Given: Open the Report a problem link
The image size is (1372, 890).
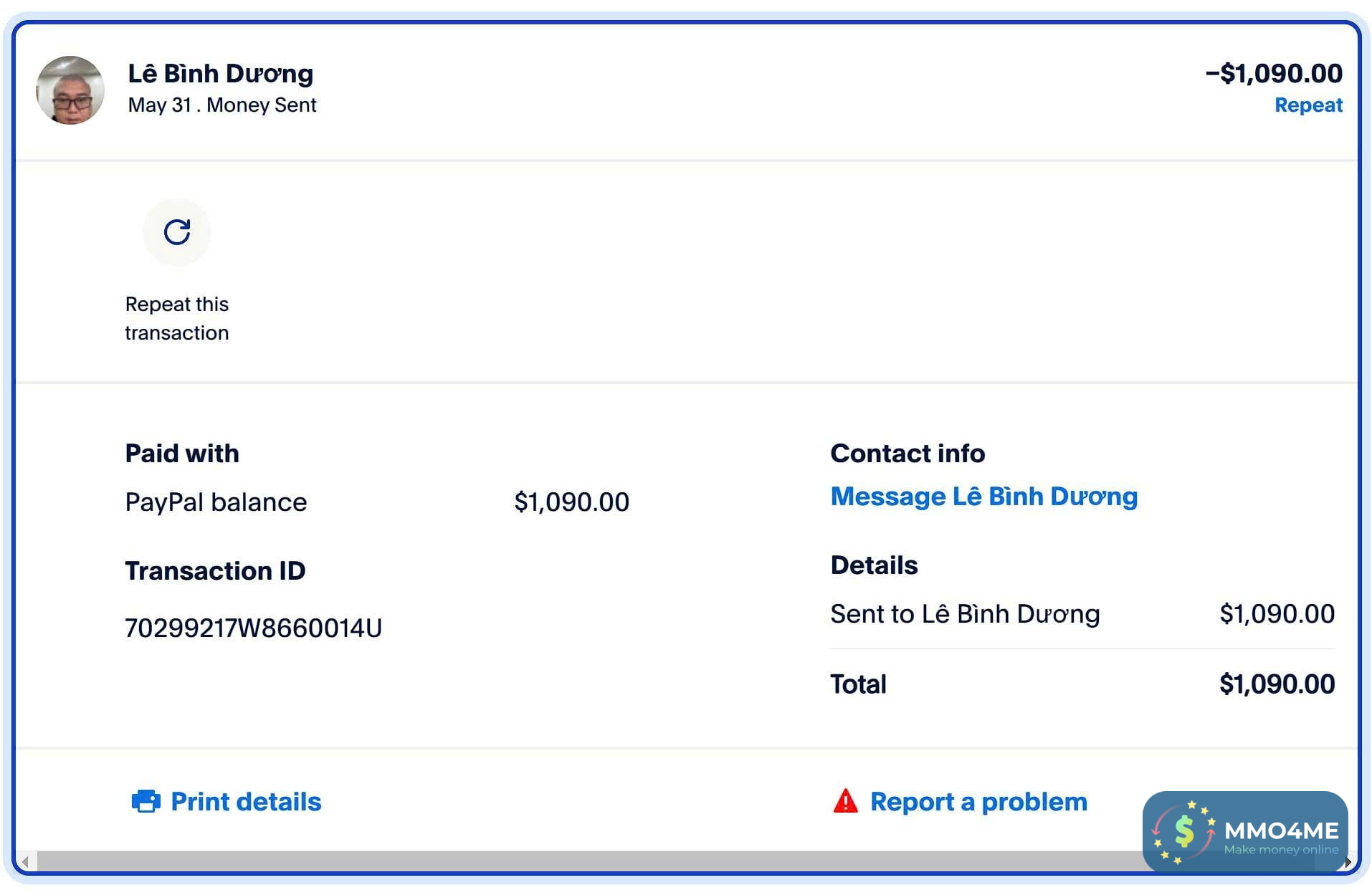Looking at the screenshot, I should [978, 801].
